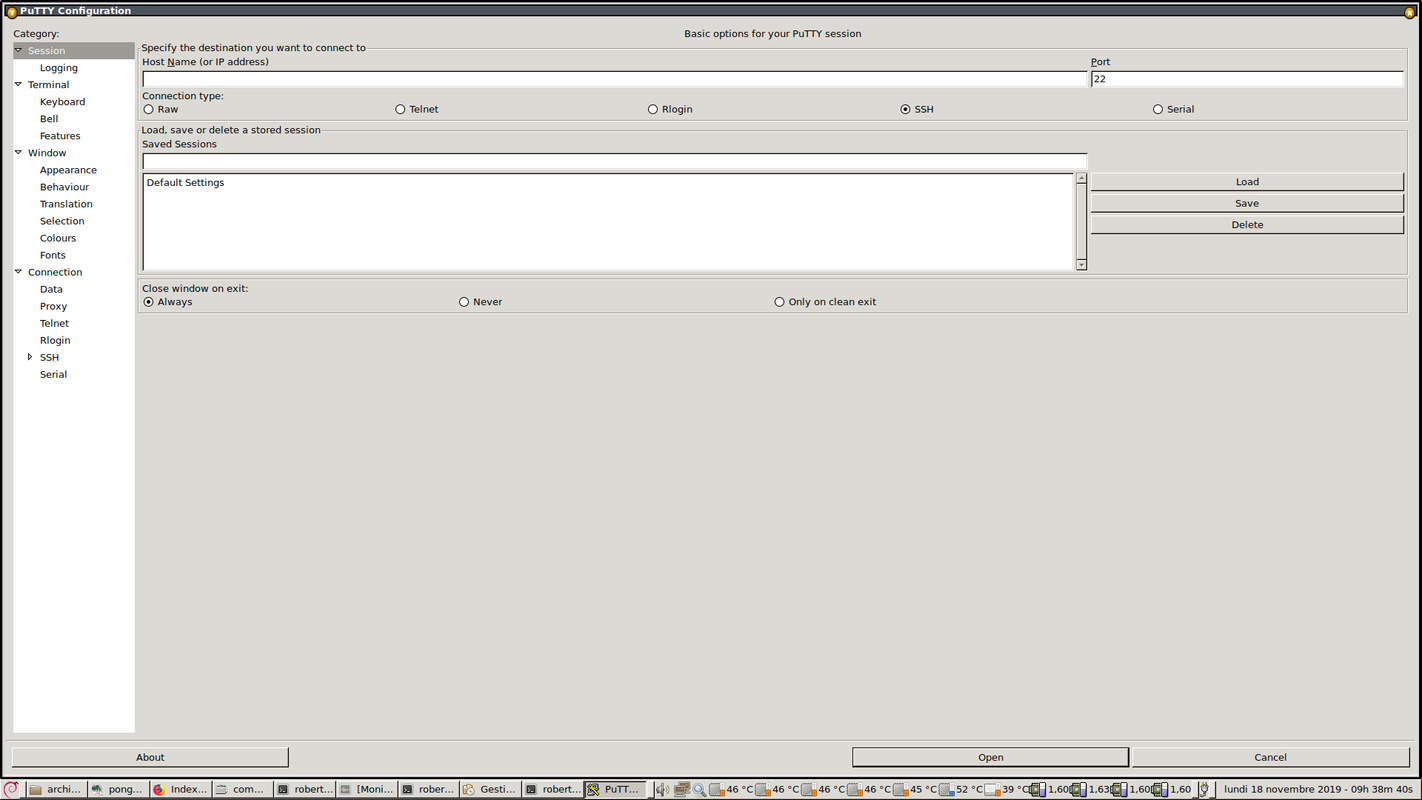Open the Logging category
The image size is (1422, 800).
(59, 68)
